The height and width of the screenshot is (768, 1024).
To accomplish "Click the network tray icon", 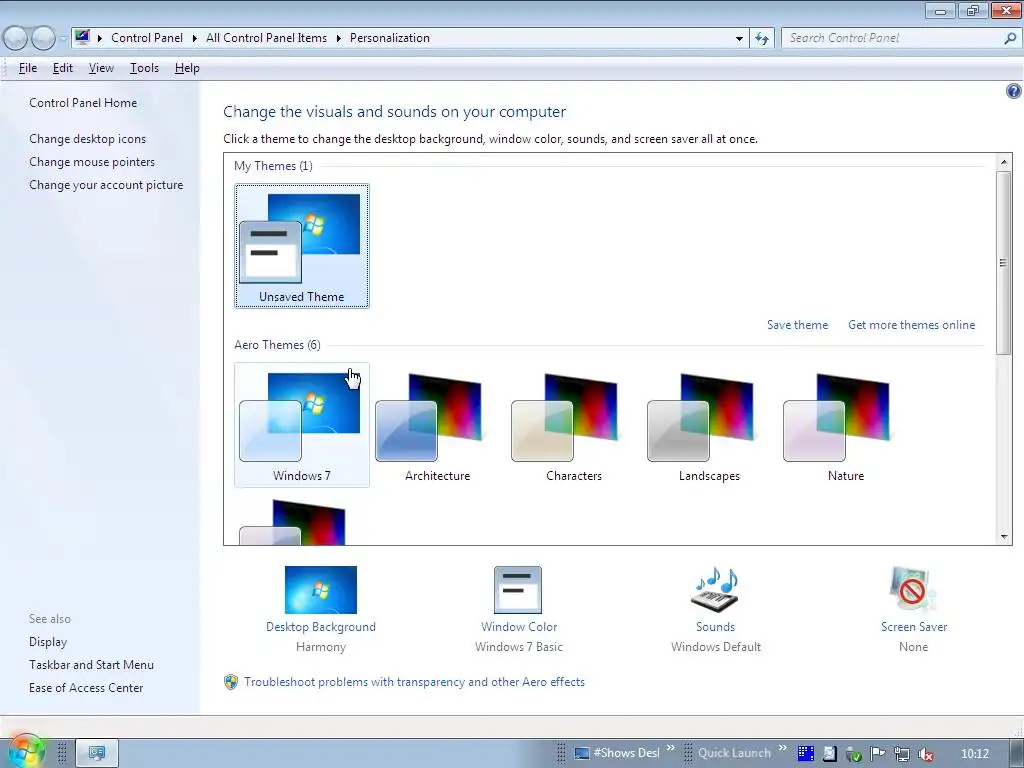I will 902,754.
